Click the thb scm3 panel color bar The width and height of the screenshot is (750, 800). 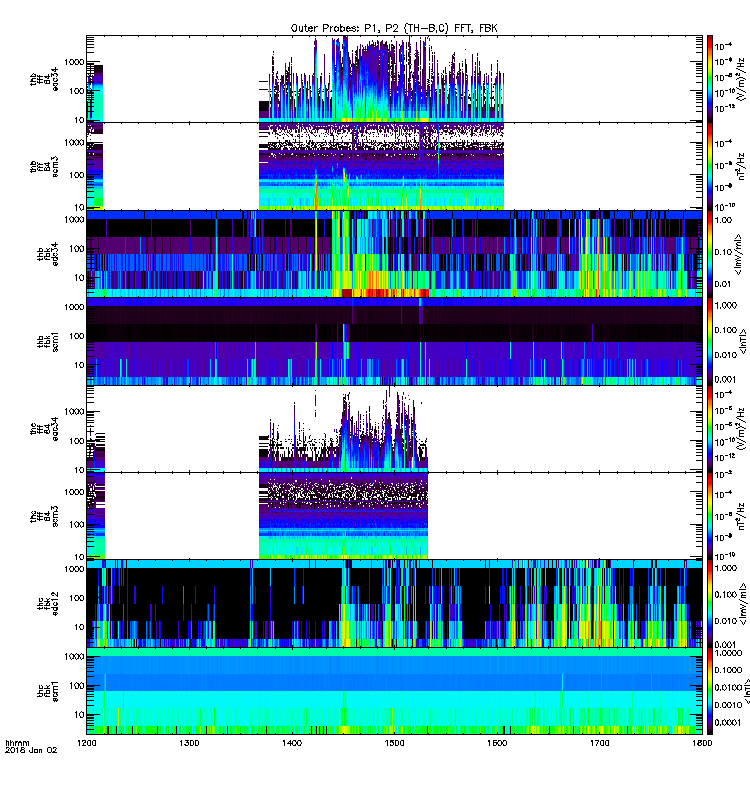[x=710, y=166]
